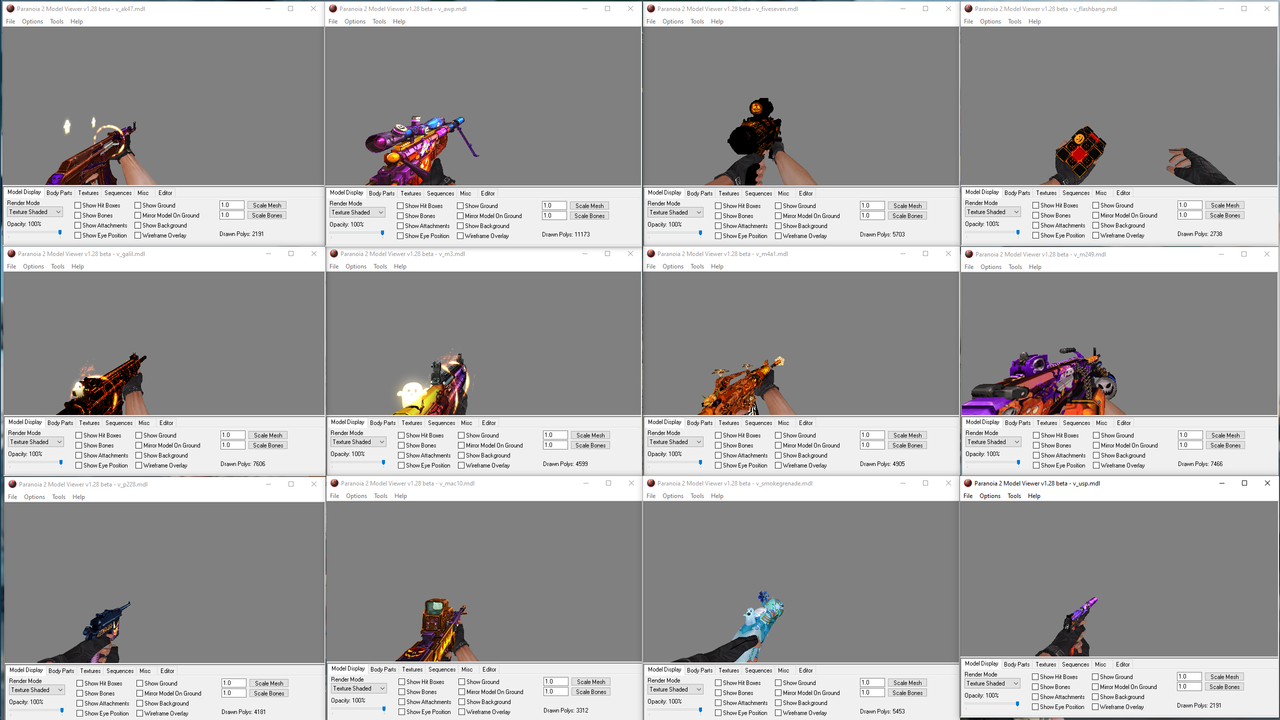This screenshot has width=1280, height=720.
Task: Open the Texture Shaded dropdown in the v_m249 window
Action: click(x=994, y=442)
